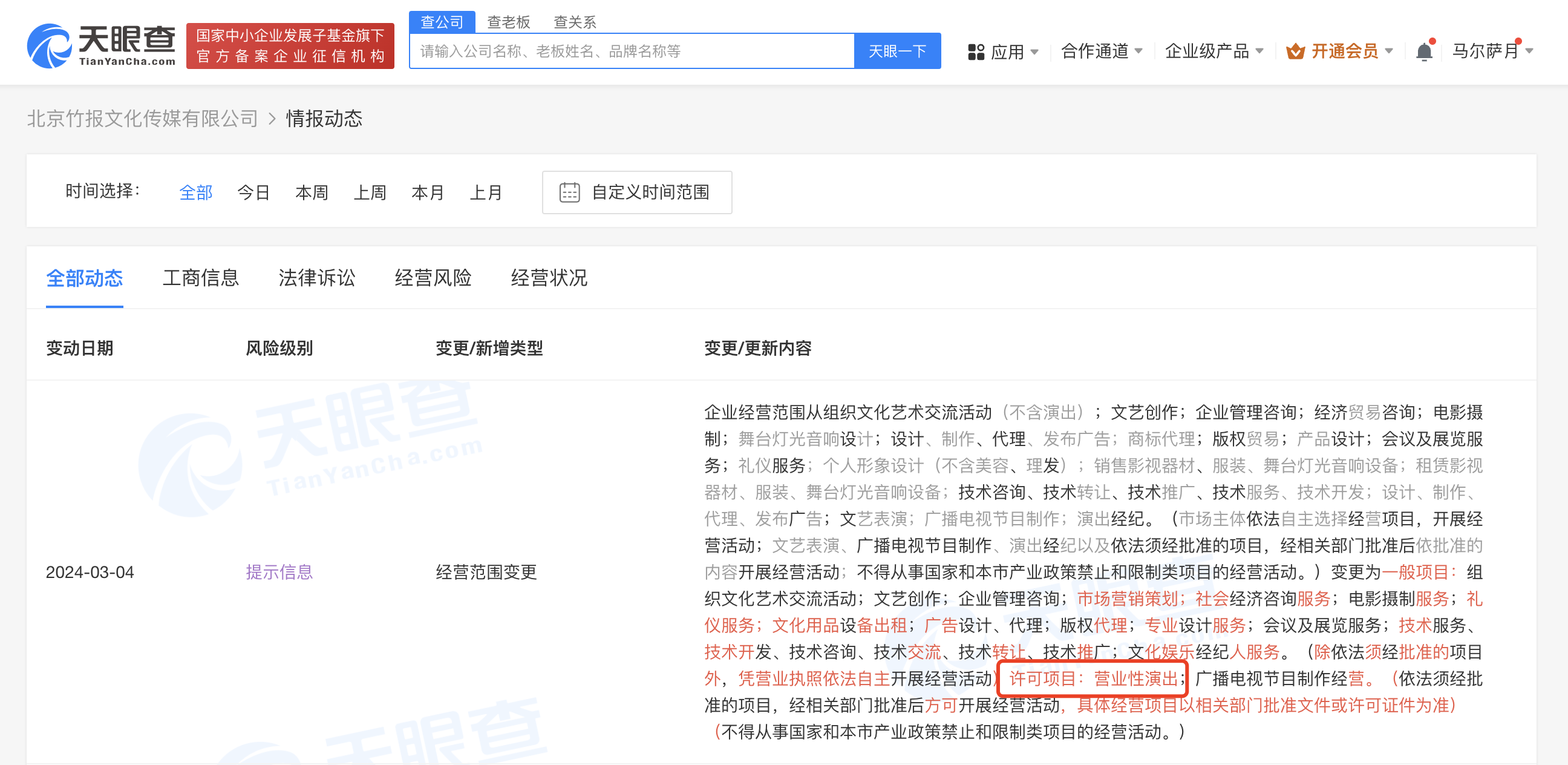The height and width of the screenshot is (765, 1568).
Task: Expand the 合作通道 dropdown
Action: (1102, 51)
